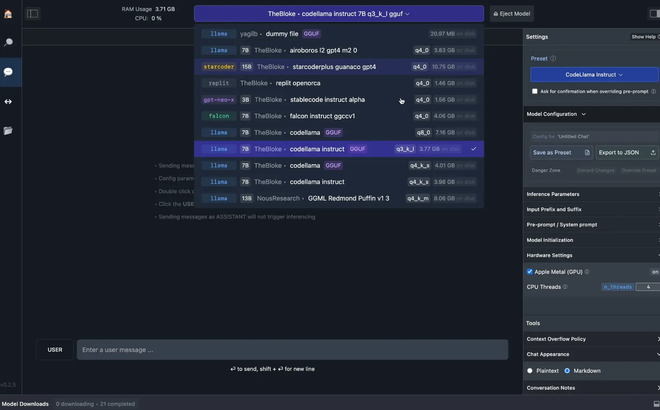Focus the user message input field
Screen dimensions: 660x410
pyautogui.click(x=292, y=350)
